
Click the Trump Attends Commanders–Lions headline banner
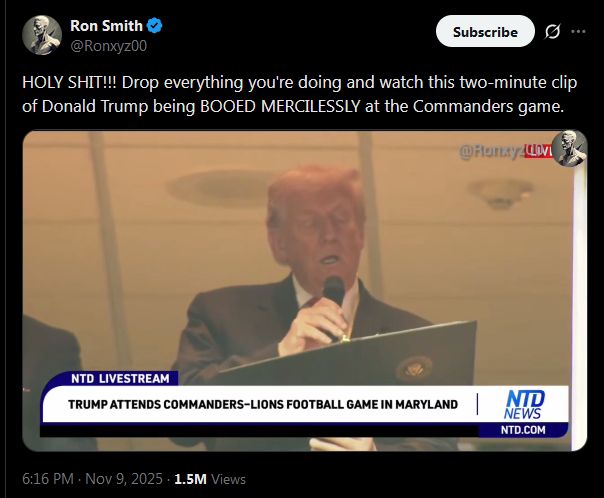(263, 404)
